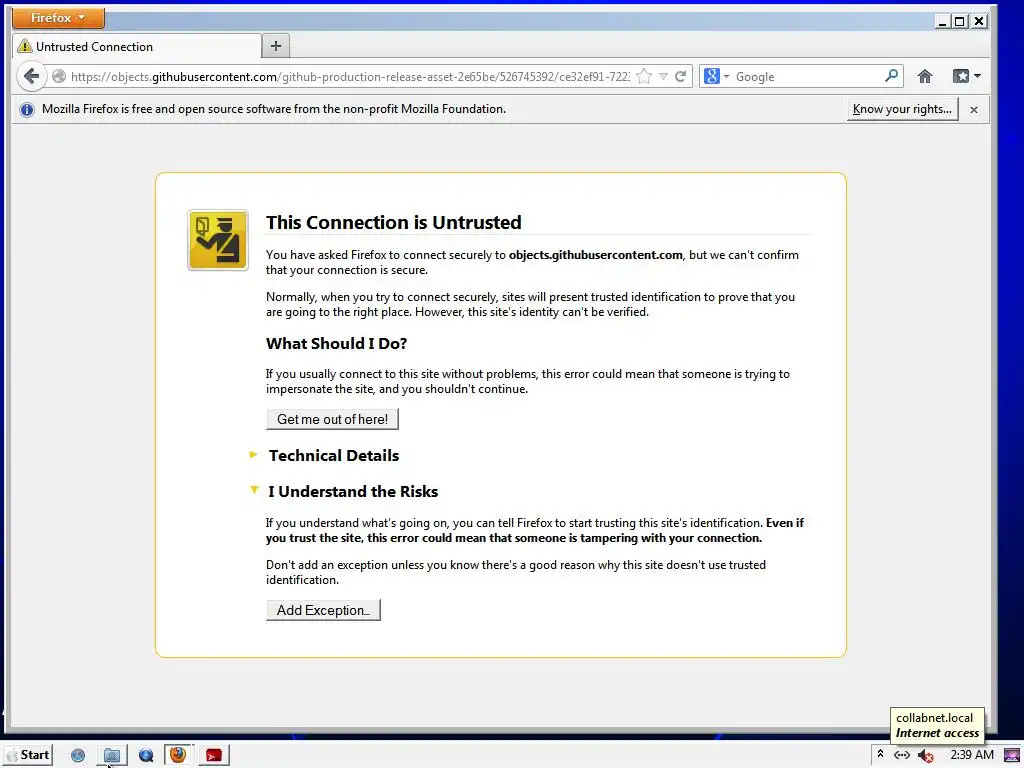
Task: Maximize the Firefox window
Action: pyautogui.click(x=959, y=22)
